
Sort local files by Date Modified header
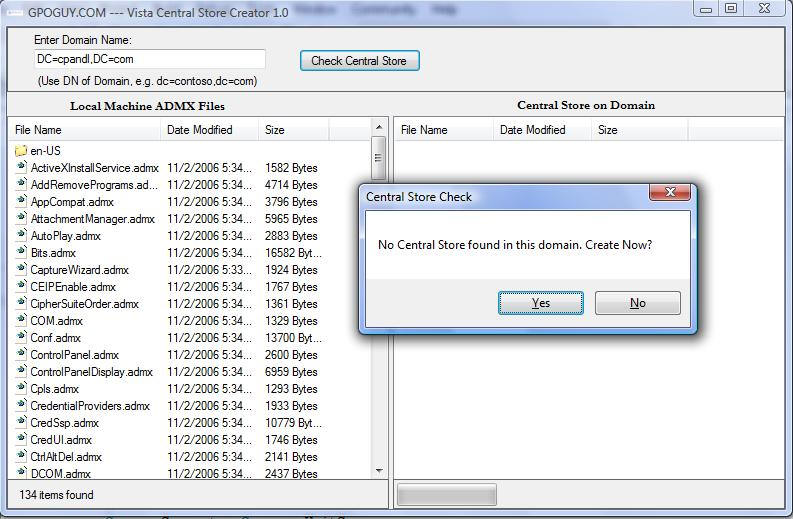pos(209,130)
